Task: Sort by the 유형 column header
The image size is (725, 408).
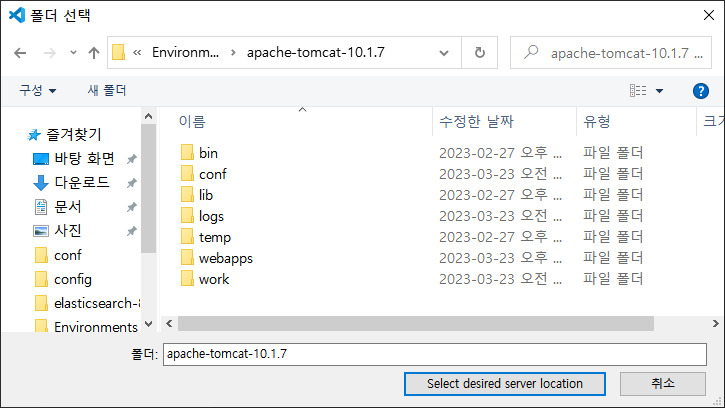Action: click(x=596, y=122)
